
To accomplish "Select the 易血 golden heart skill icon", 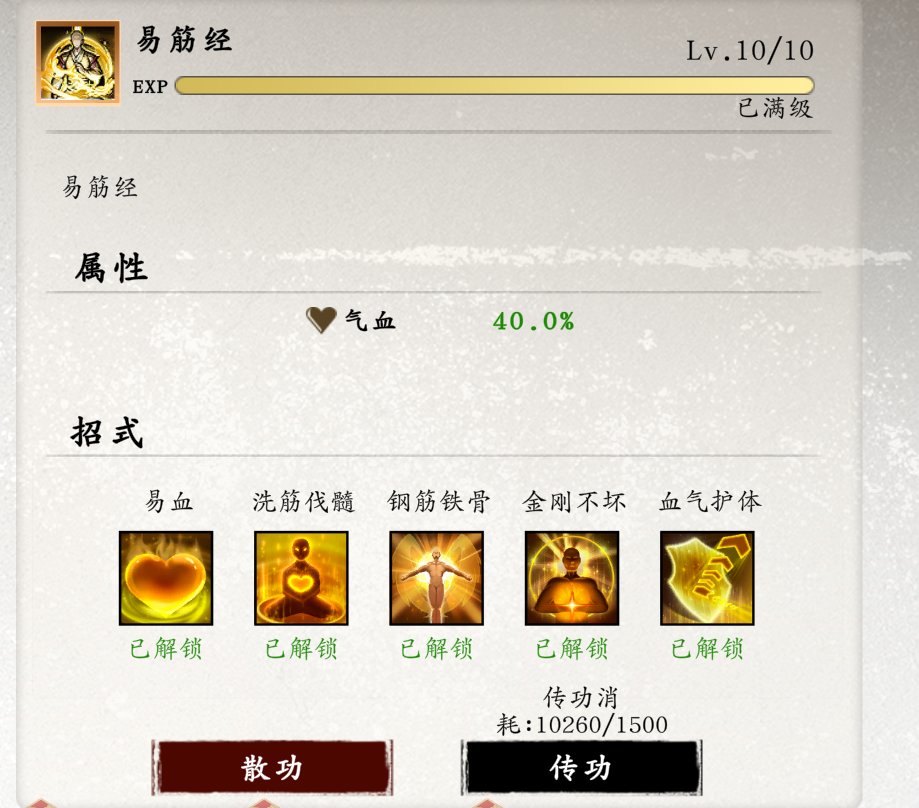I will coord(166,578).
